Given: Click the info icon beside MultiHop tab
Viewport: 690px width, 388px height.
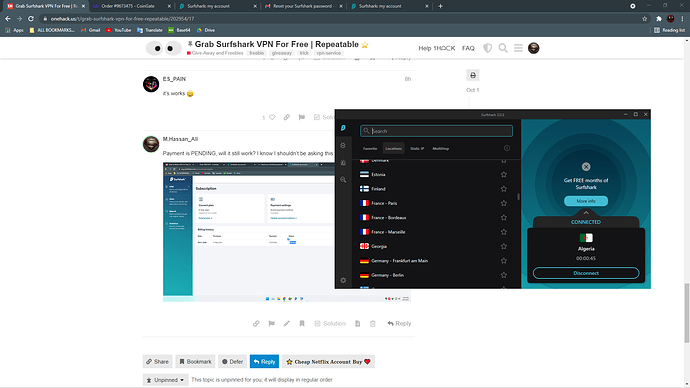Looking at the screenshot, I should pos(507,148).
